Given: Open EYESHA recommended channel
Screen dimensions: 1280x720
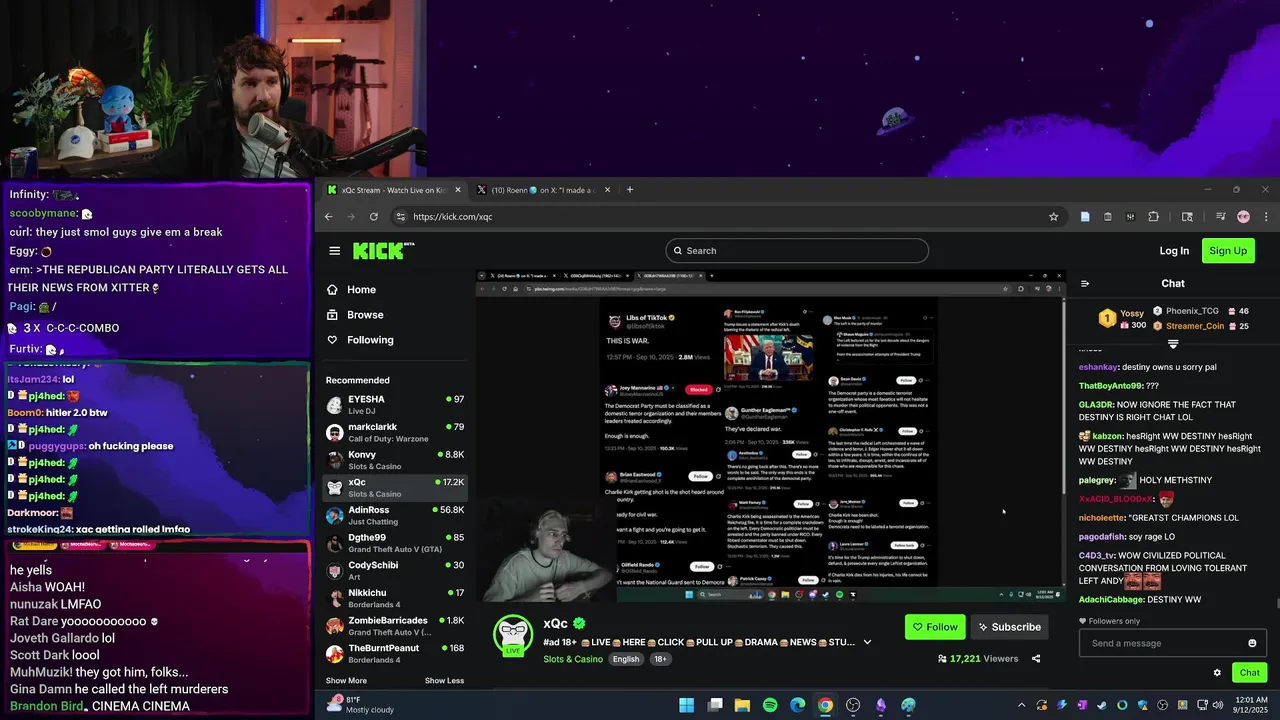Looking at the screenshot, I should click(395, 405).
